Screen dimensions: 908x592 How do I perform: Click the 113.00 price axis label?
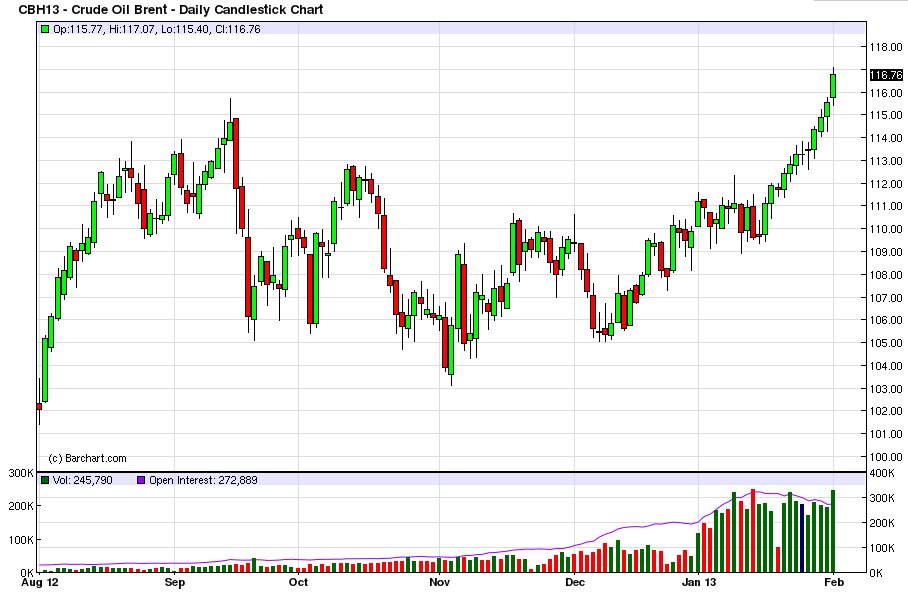(x=886, y=161)
